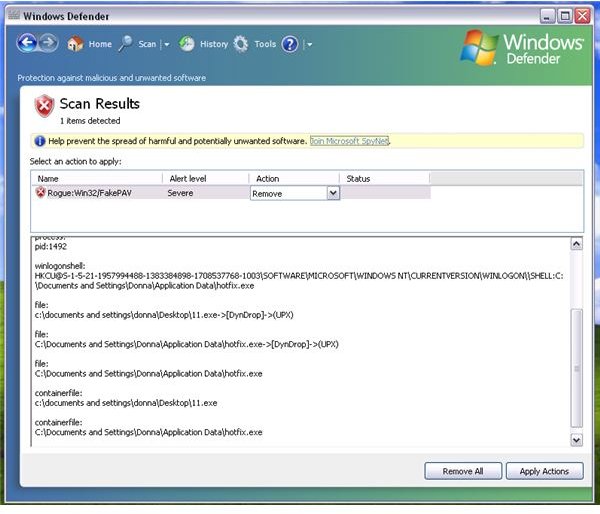The image size is (600, 514).
Task: Click the Severe alert level cell
Action: click(180, 193)
